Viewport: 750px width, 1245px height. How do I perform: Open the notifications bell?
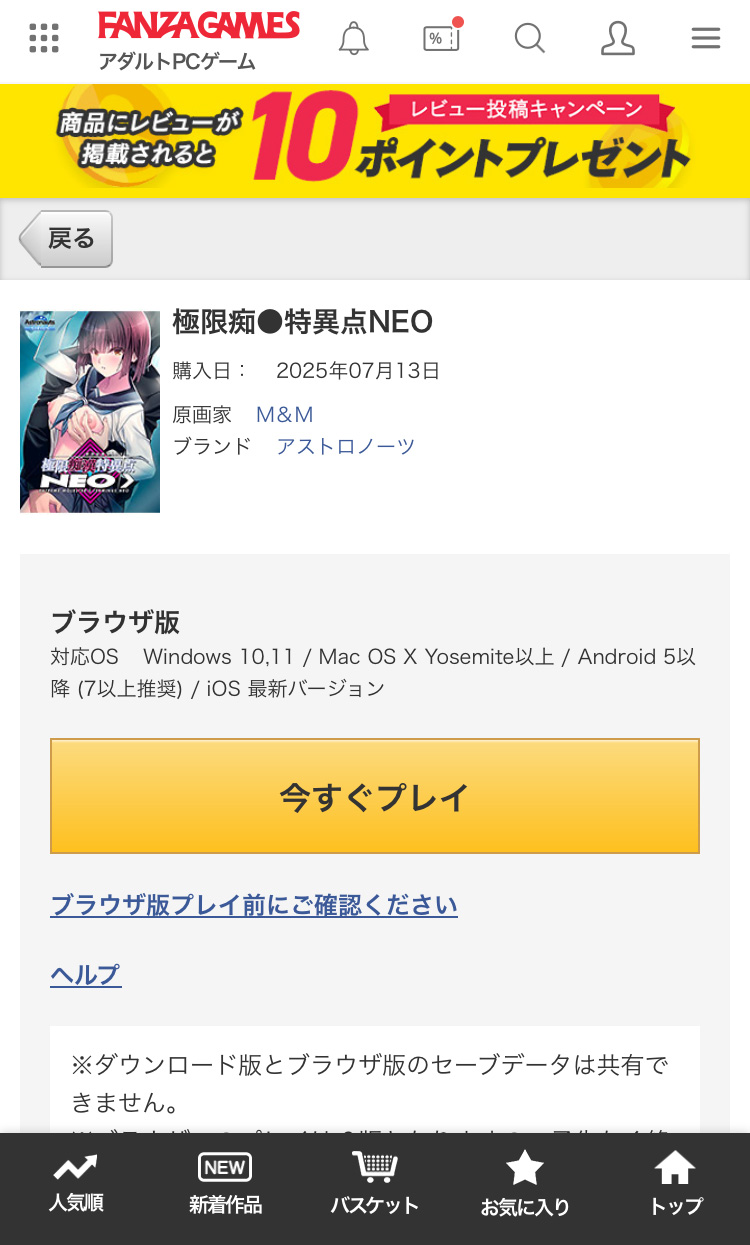(353, 38)
